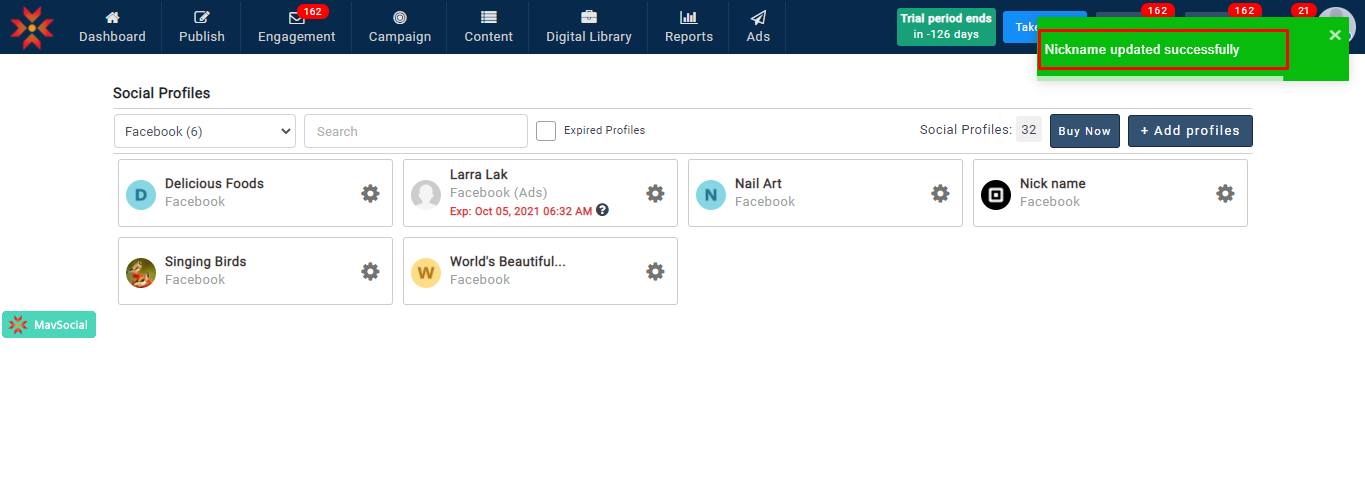Viewport: 1365px width, 477px height.
Task: Open settings for World's Beautiful profile
Action: [x=655, y=271]
